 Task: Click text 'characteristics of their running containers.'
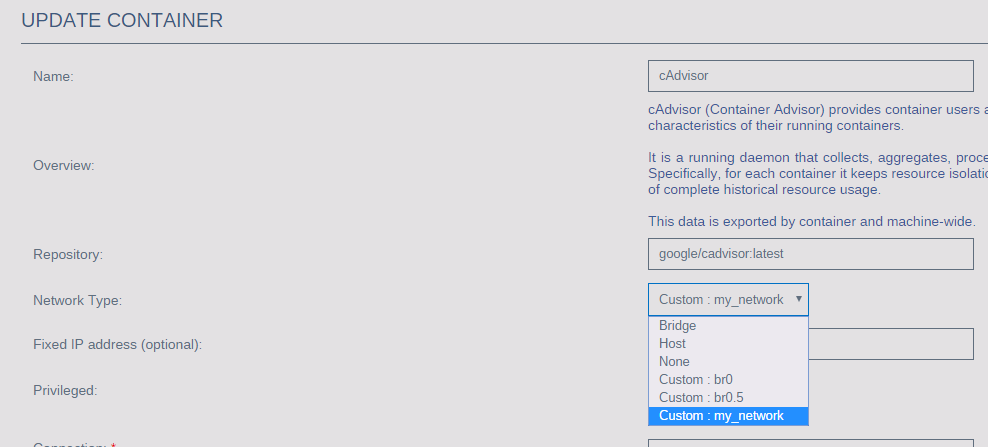point(776,125)
